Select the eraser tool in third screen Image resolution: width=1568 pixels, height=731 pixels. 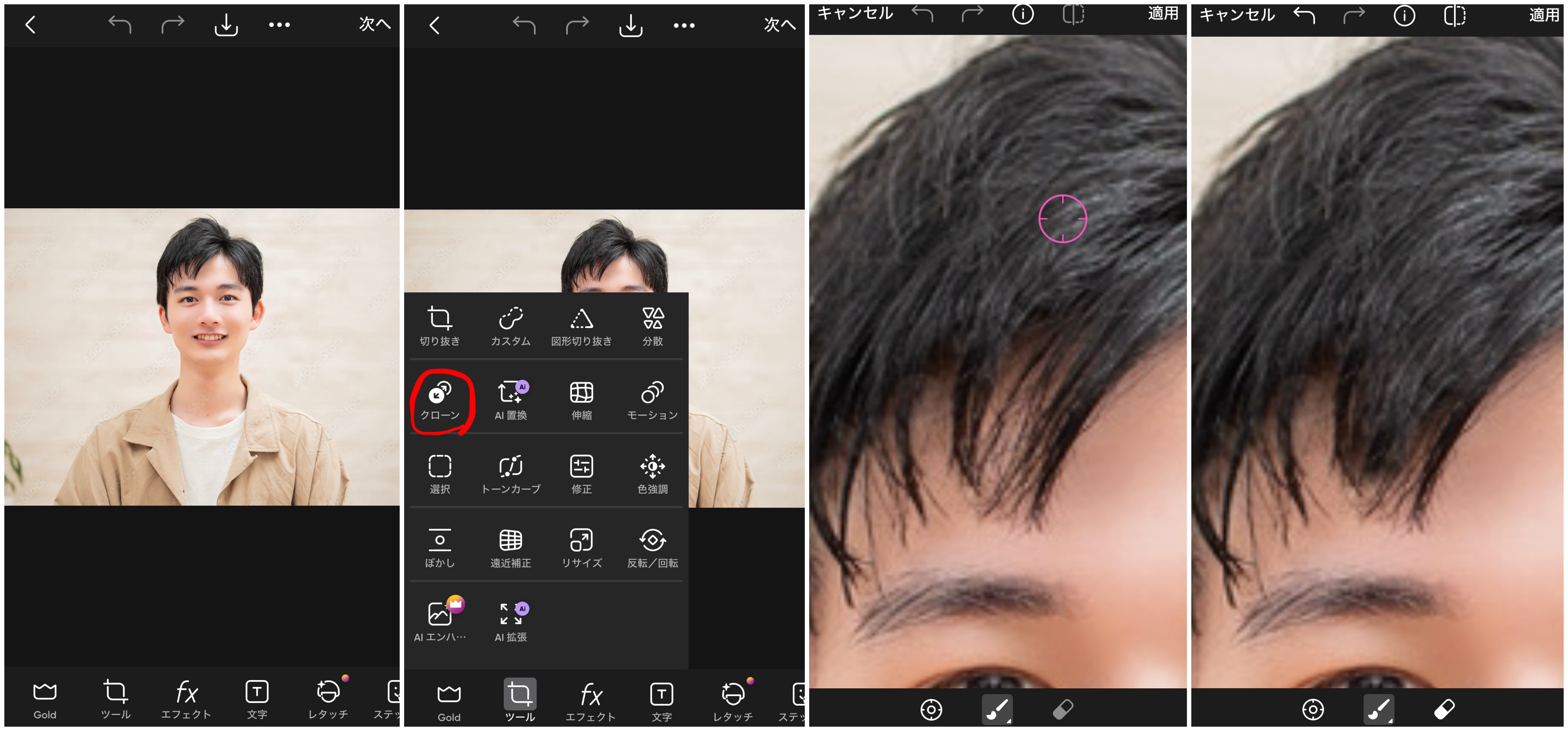1063,709
